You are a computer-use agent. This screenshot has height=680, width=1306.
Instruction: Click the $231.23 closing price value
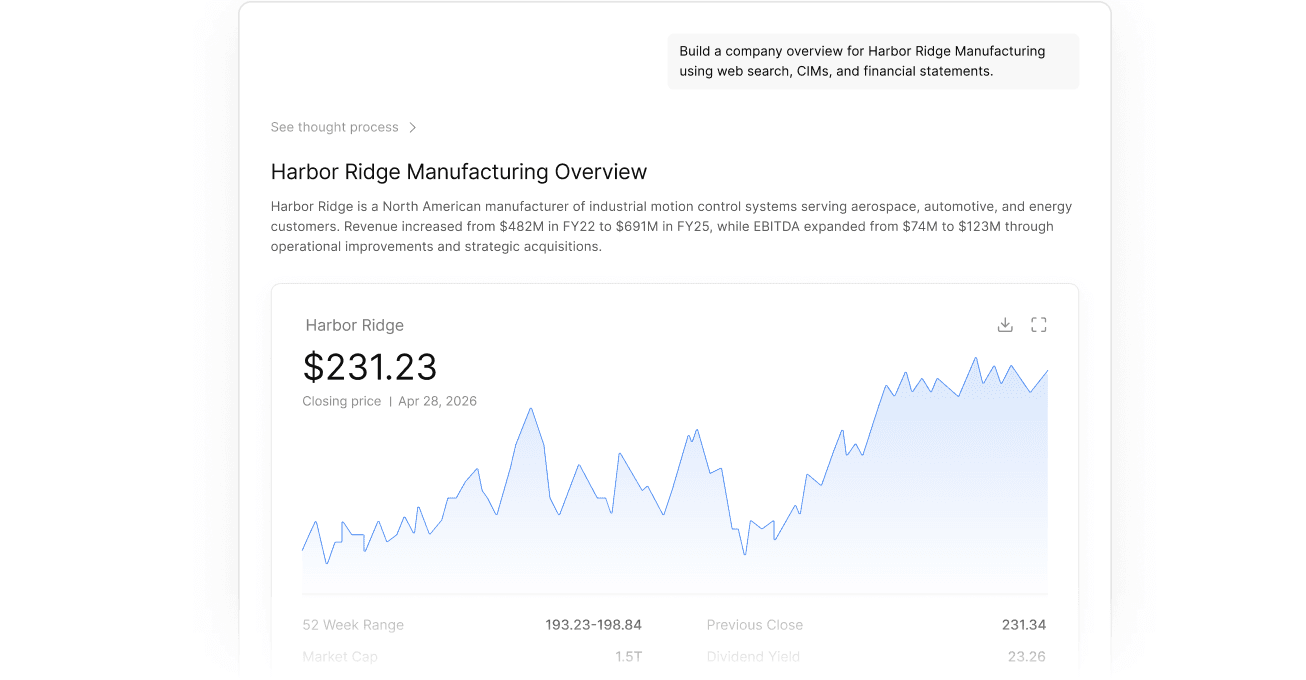[370, 367]
